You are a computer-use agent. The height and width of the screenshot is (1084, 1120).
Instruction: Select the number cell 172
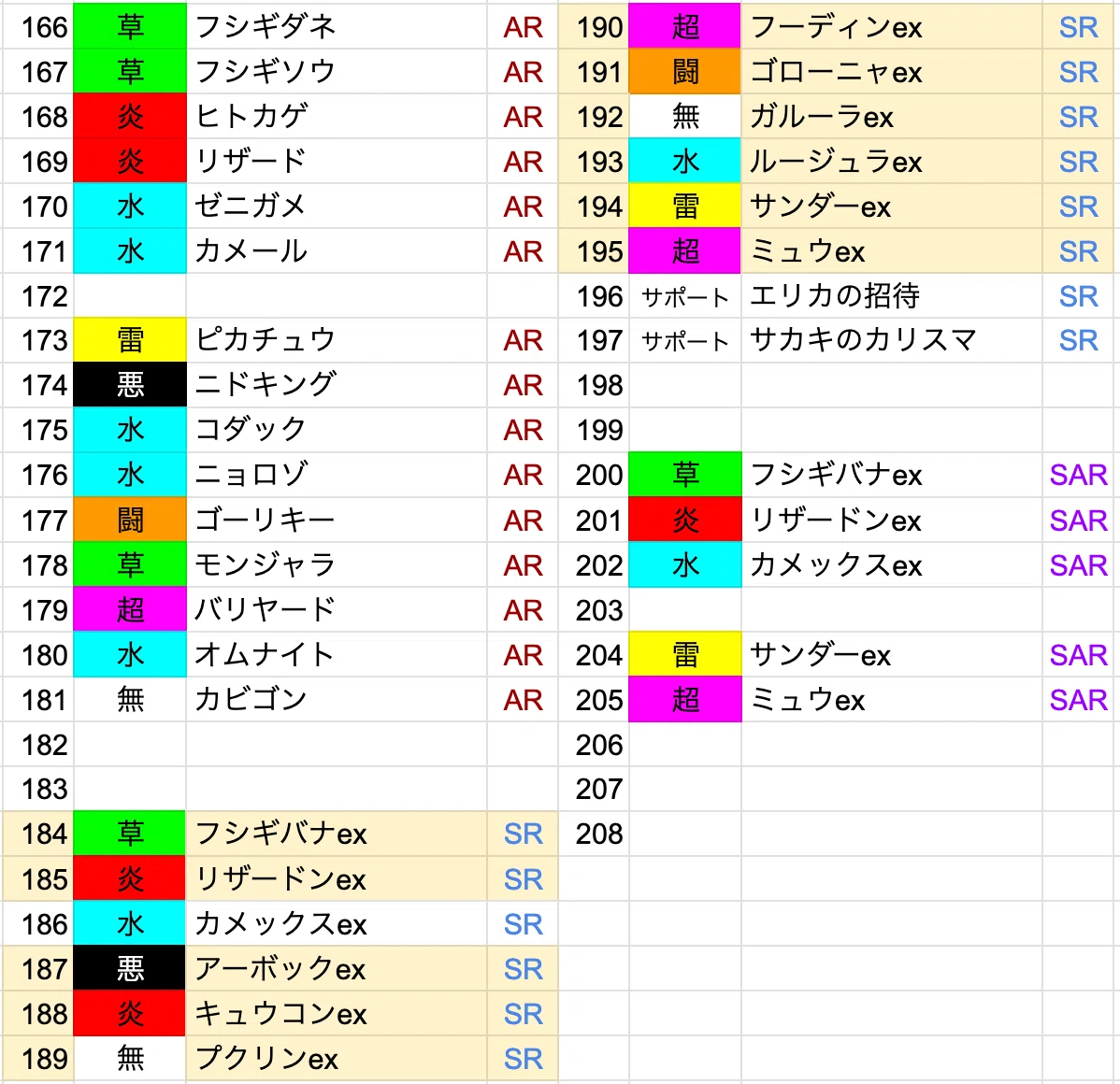click(37, 295)
